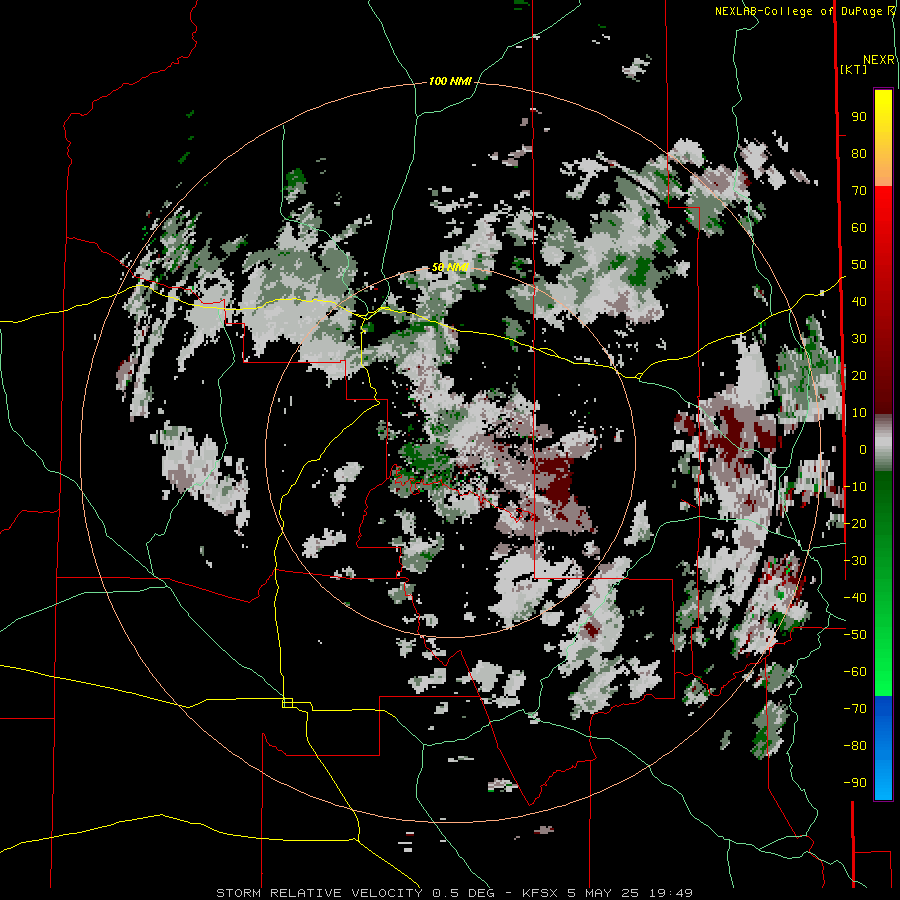Click the -40 scale label
This screenshot has width=900, height=900.
(855, 598)
